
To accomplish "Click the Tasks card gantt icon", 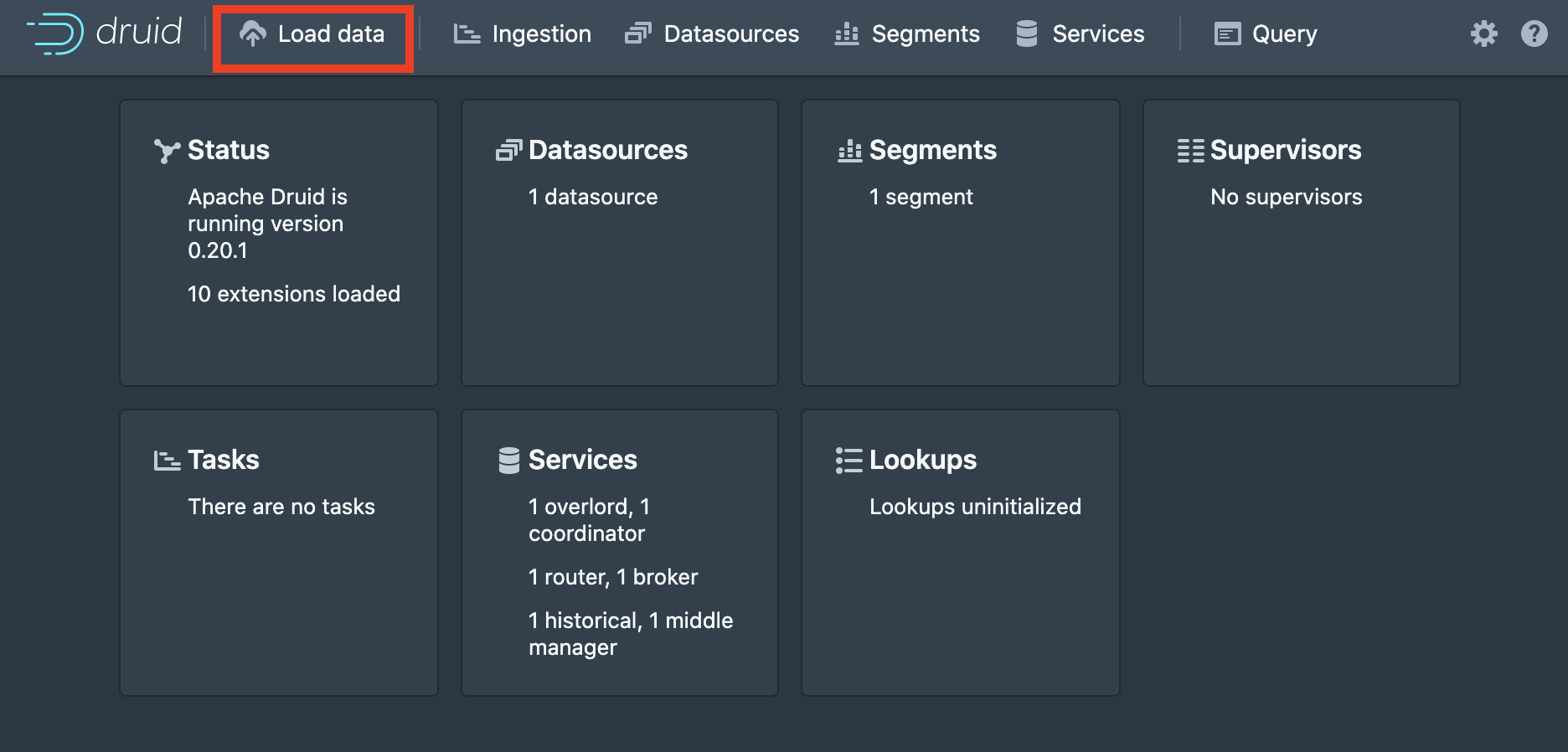I will click(167, 461).
